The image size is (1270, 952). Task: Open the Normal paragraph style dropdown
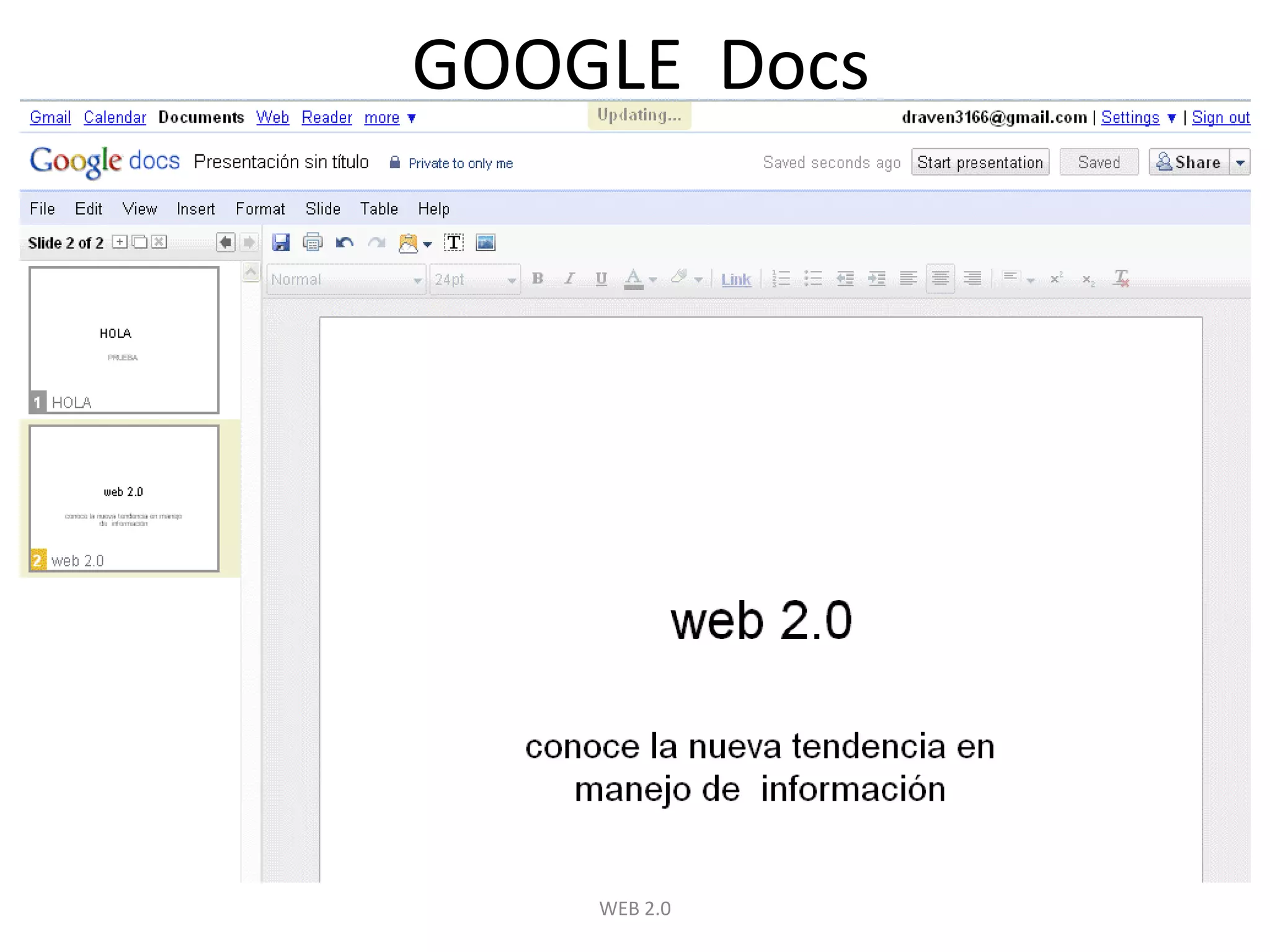(346, 280)
